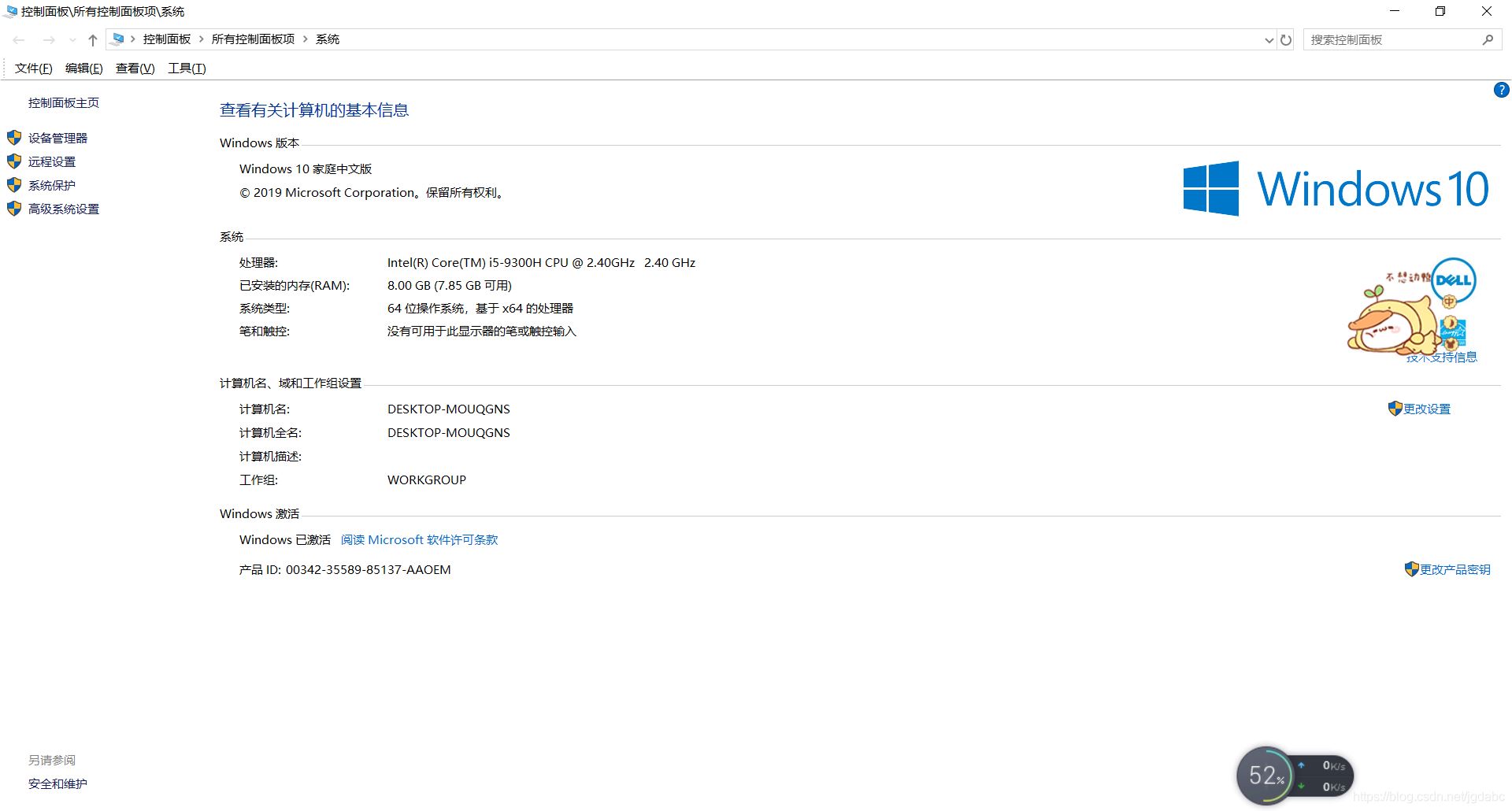
Task: Go forward with the forward arrow
Action: (x=49, y=39)
